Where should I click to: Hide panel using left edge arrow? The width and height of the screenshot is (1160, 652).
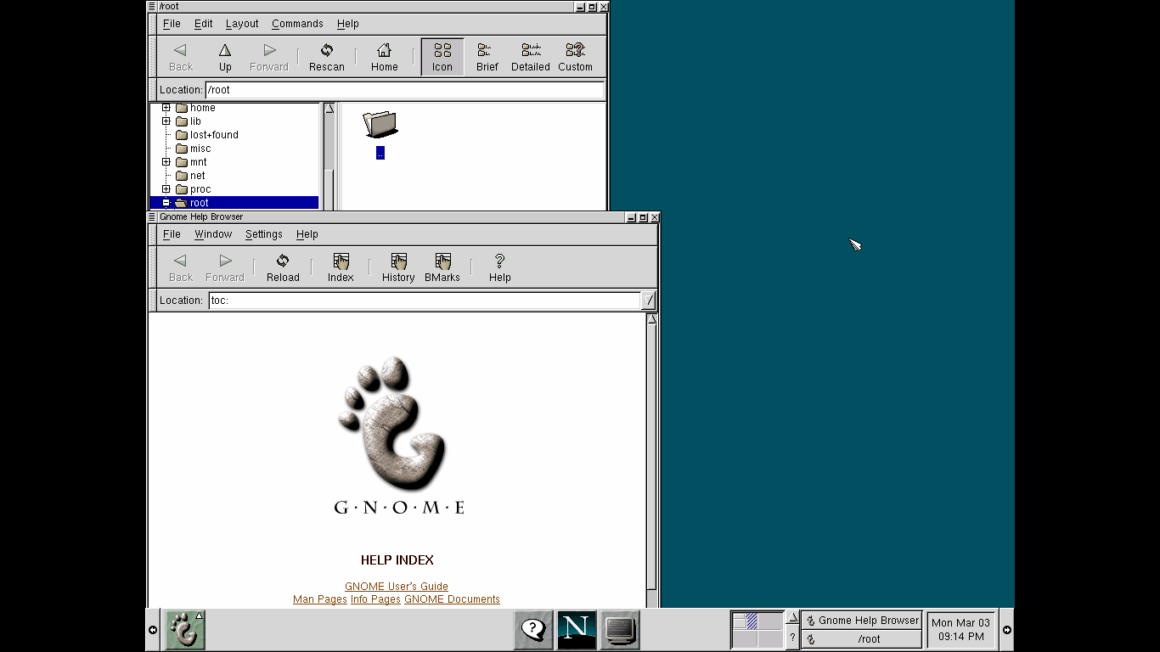152,630
